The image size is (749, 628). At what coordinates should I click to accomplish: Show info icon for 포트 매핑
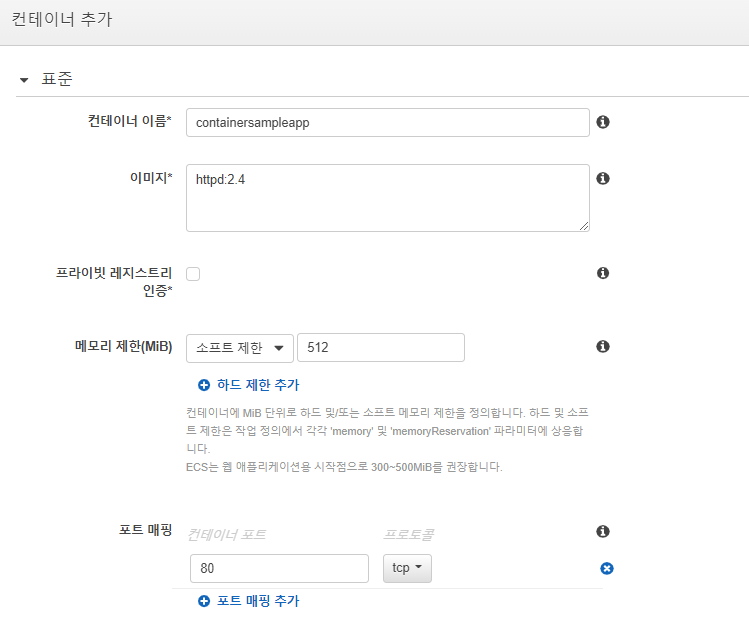pyautogui.click(x=603, y=531)
